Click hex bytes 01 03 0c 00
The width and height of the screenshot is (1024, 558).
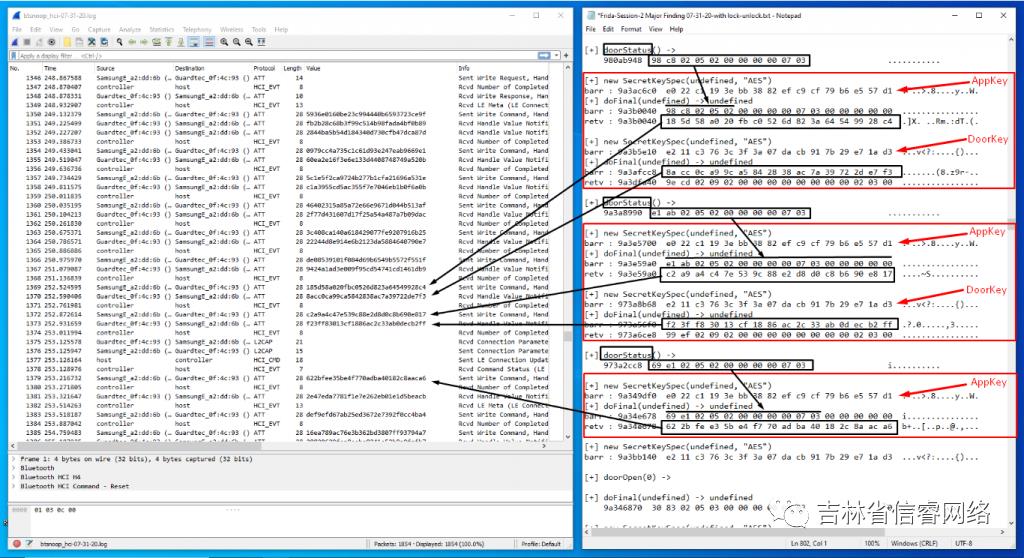tap(55, 510)
